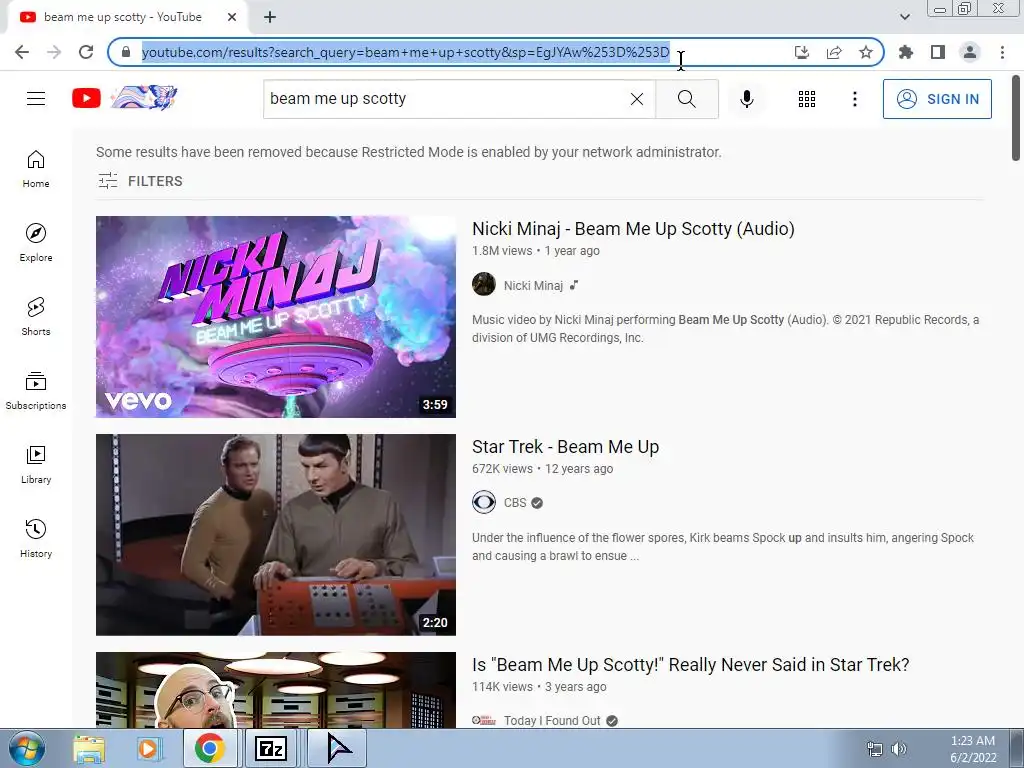Image resolution: width=1024 pixels, height=768 pixels.
Task: Bookmark this page with the star
Action: pyautogui.click(x=866, y=52)
